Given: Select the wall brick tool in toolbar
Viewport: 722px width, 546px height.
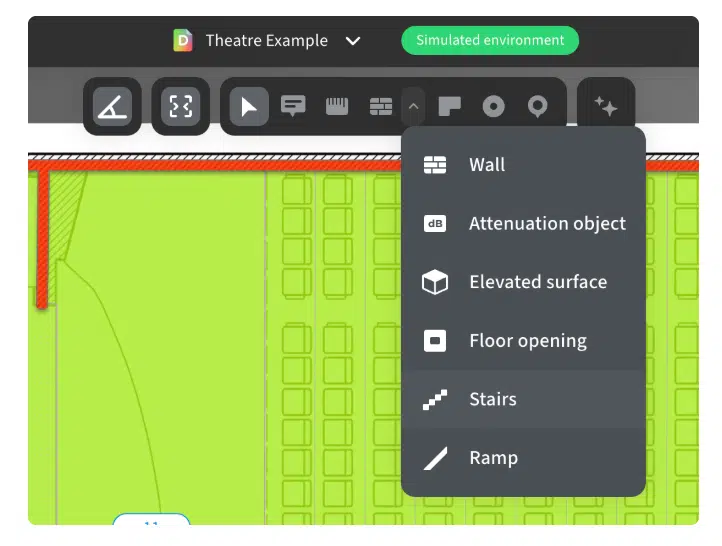Looking at the screenshot, I should tap(381, 106).
